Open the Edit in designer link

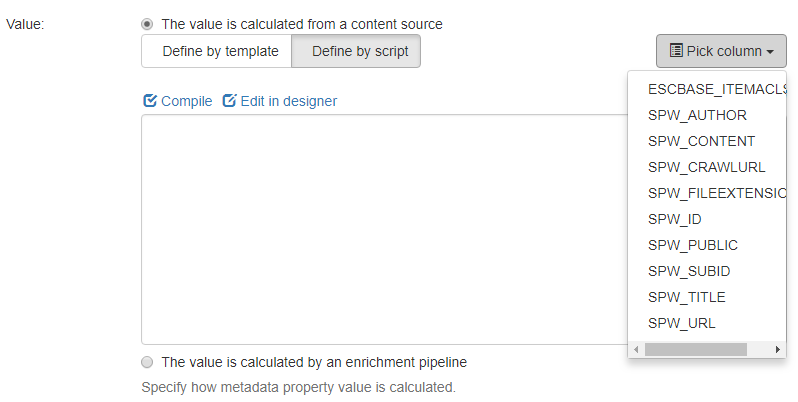[x=288, y=101]
